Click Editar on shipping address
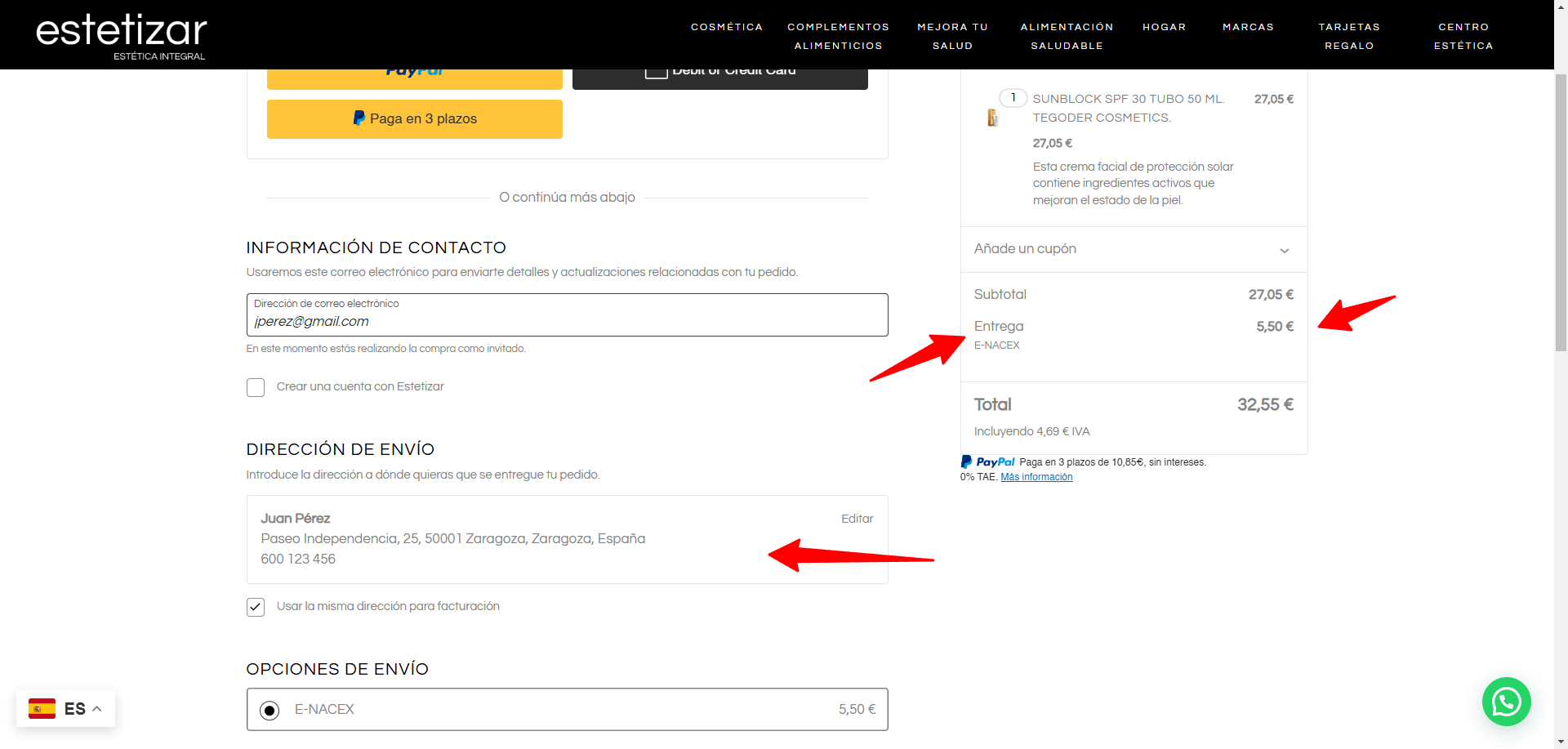 point(857,519)
